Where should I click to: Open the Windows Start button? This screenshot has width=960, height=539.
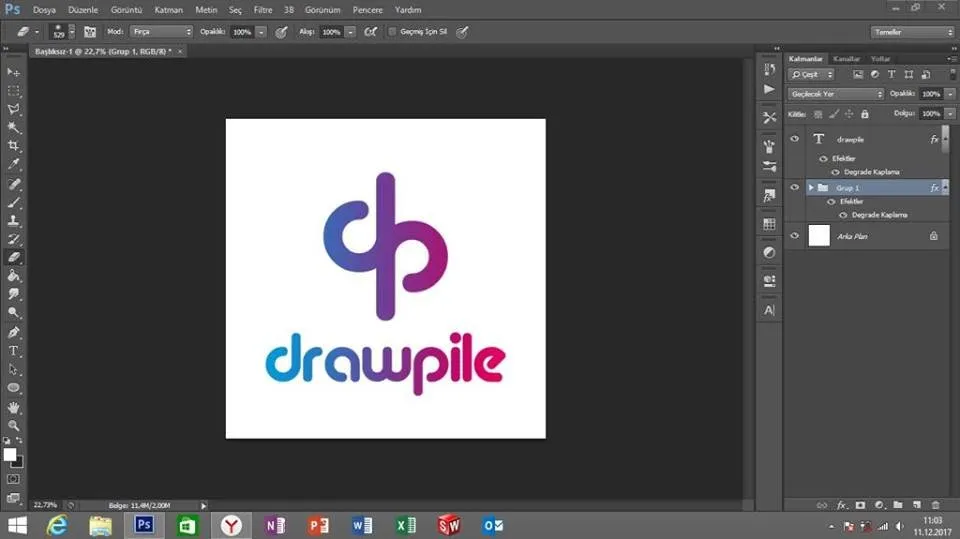pyautogui.click(x=17, y=526)
